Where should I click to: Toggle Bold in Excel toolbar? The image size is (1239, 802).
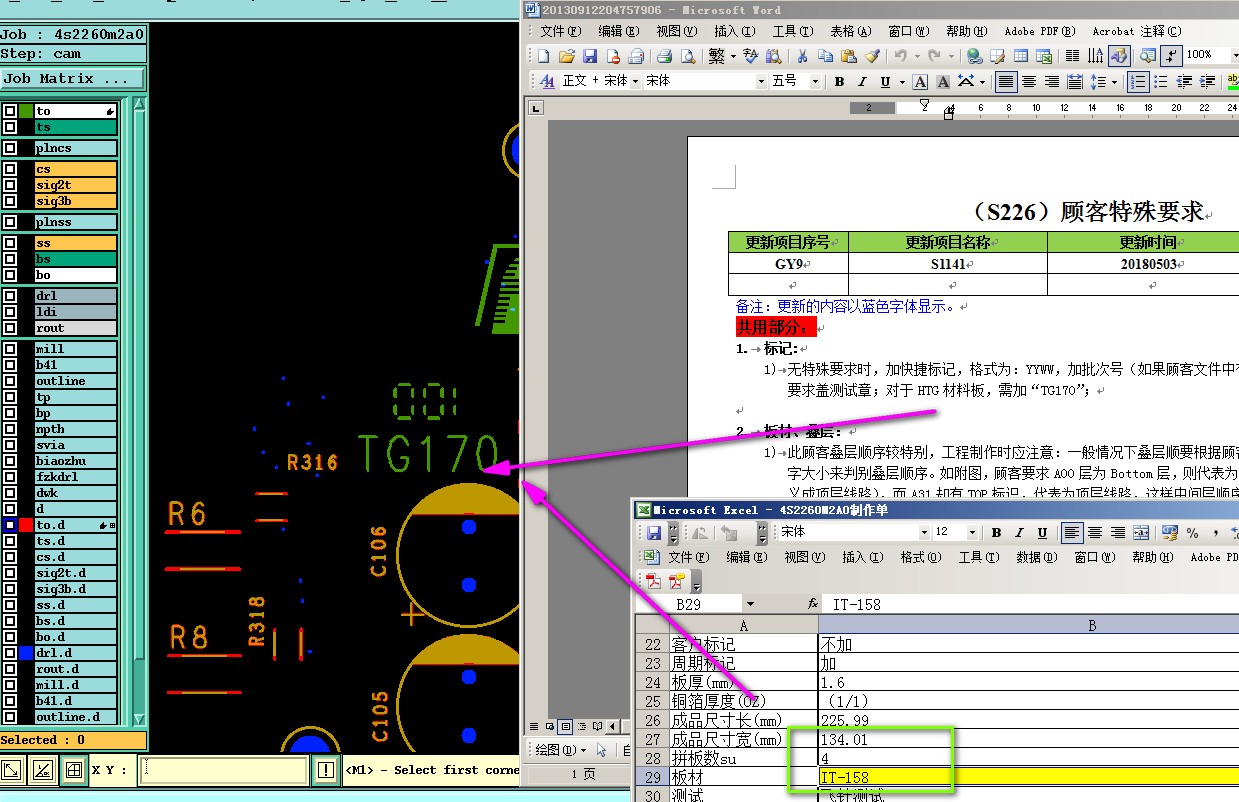click(x=996, y=532)
